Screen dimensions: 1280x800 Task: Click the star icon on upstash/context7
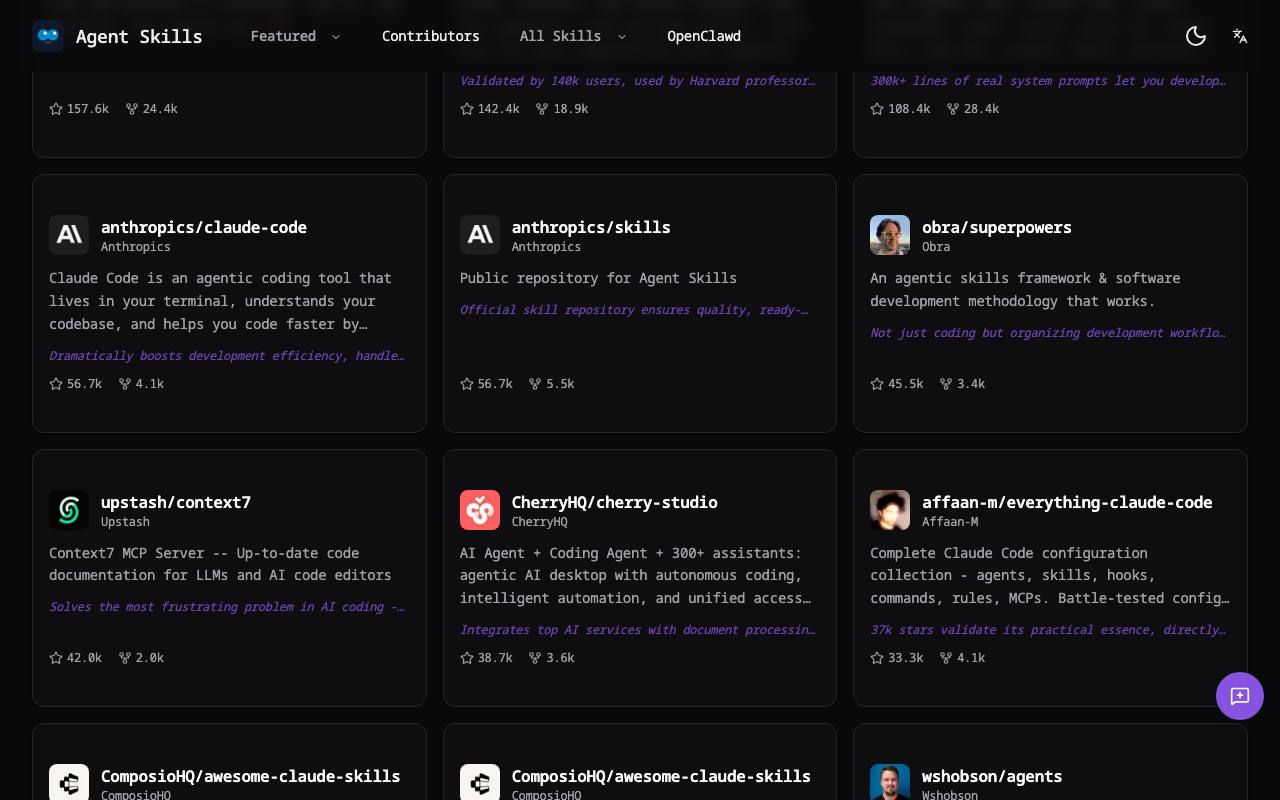pos(56,658)
